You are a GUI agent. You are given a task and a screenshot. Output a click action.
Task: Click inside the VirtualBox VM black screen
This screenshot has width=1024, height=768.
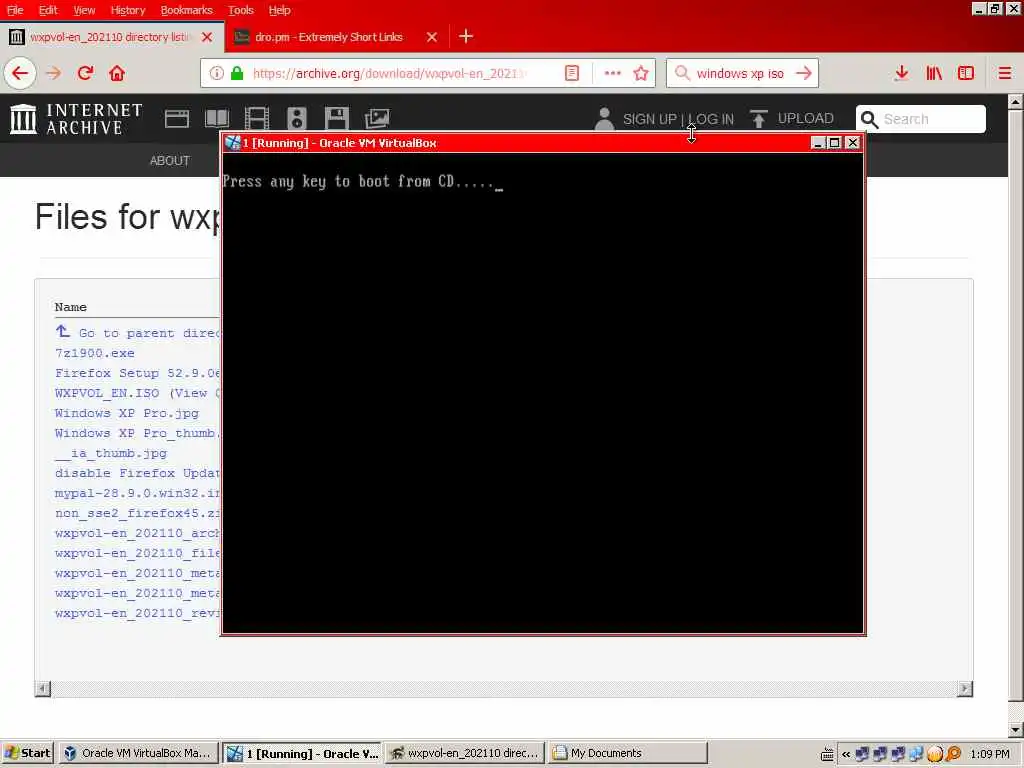[x=543, y=393]
